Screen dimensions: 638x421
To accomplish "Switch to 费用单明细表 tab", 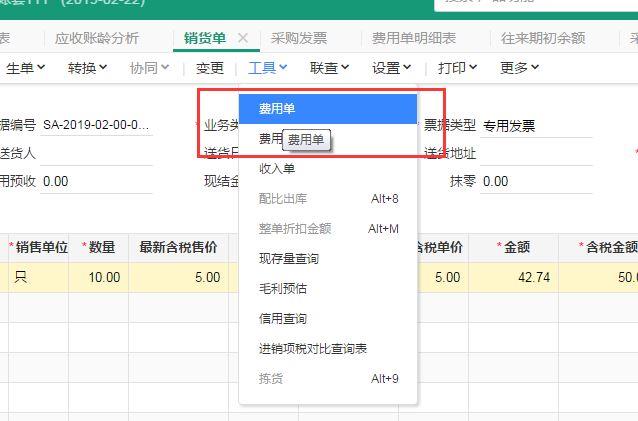I will [x=414, y=38].
